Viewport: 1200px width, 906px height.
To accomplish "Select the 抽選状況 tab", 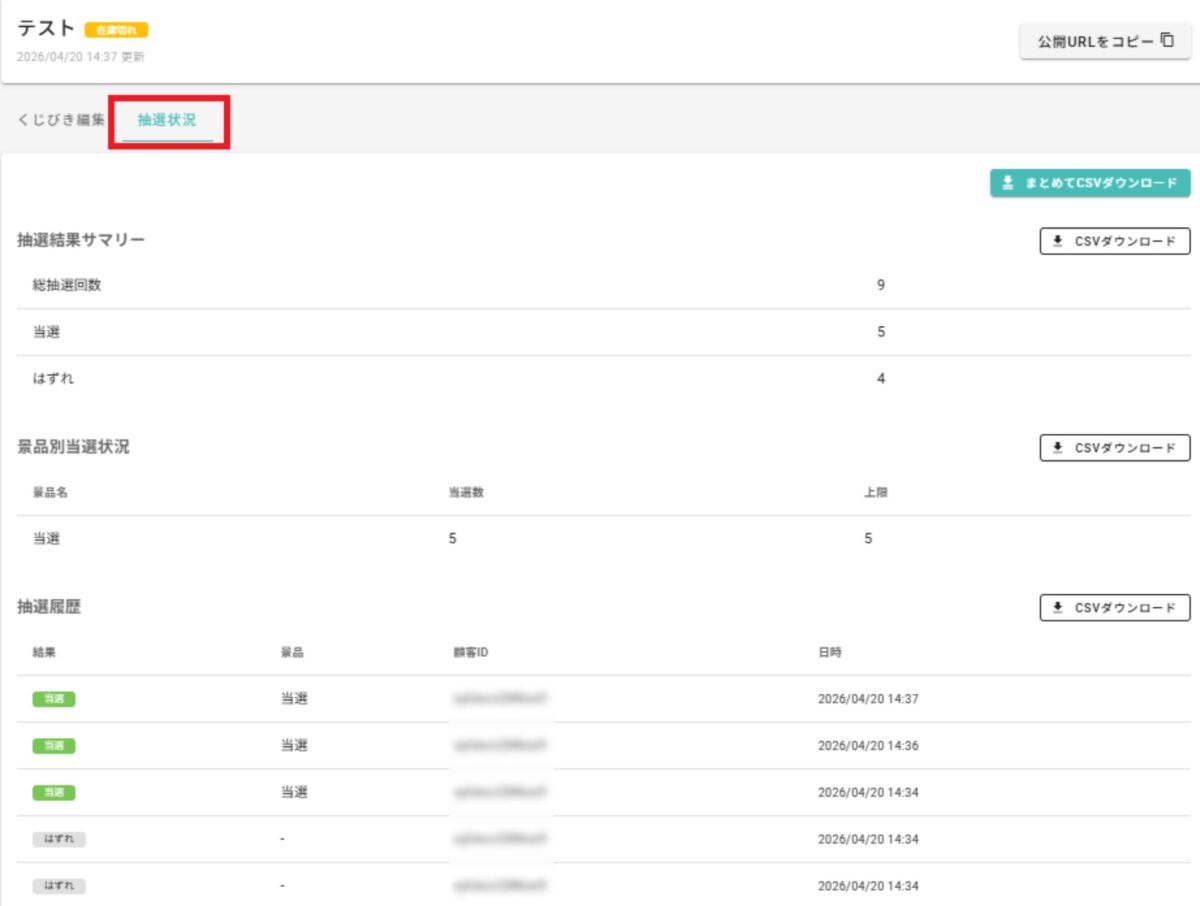I will [x=167, y=120].
